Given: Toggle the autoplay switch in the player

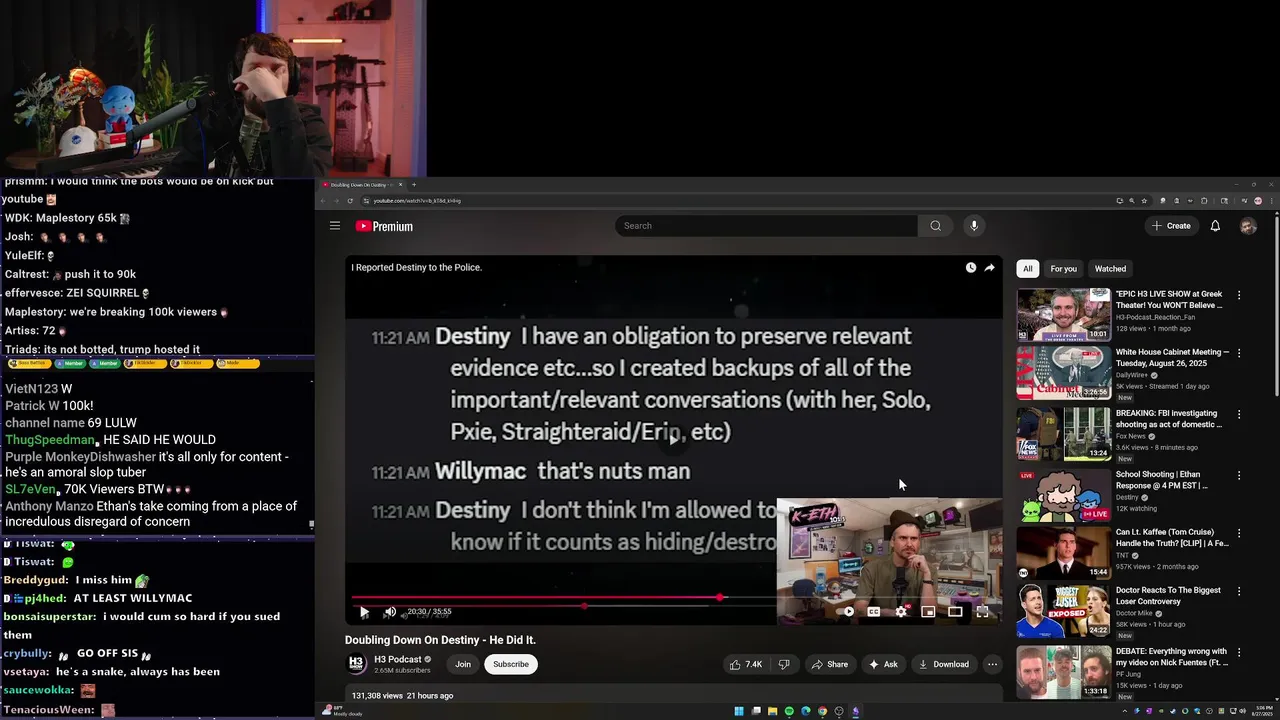Looking at the screenshot, I should click(x=846, y=611).
